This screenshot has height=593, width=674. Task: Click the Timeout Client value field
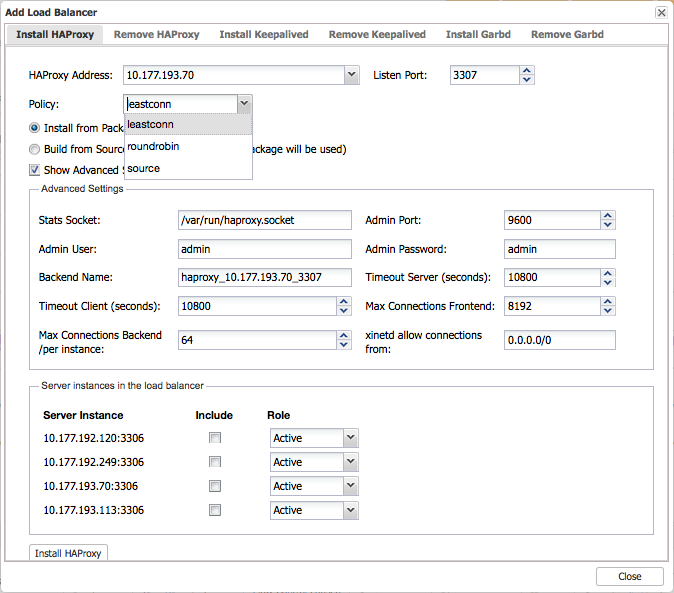click(x=257, y=306)
